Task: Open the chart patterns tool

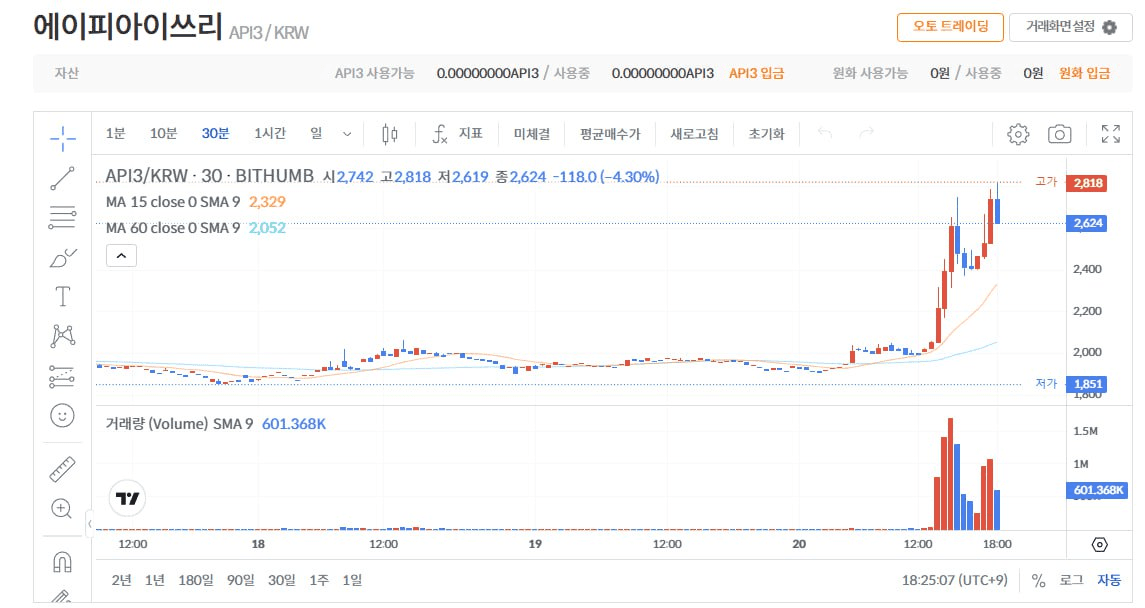Action: tap(63, 336)
